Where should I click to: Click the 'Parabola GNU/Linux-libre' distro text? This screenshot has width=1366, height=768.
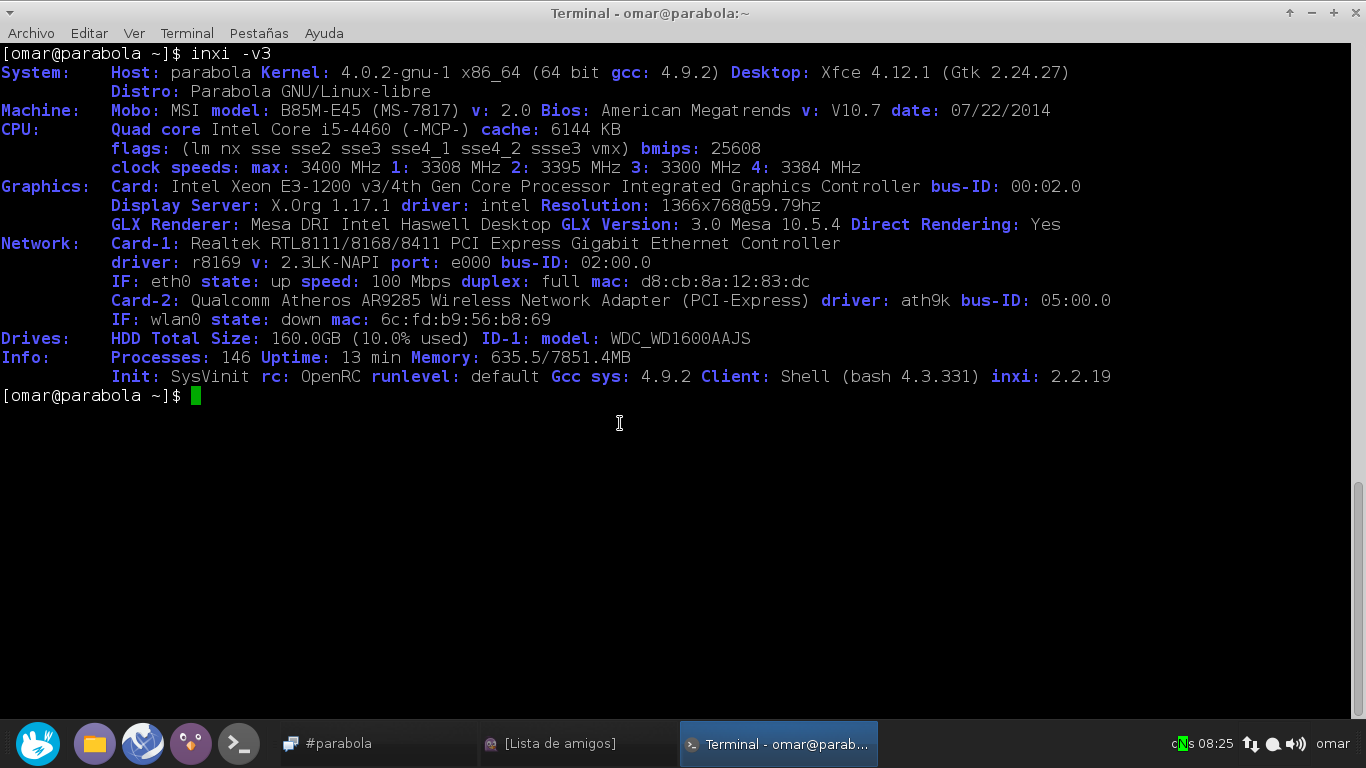pyautogui.click(x=311, y=92)
